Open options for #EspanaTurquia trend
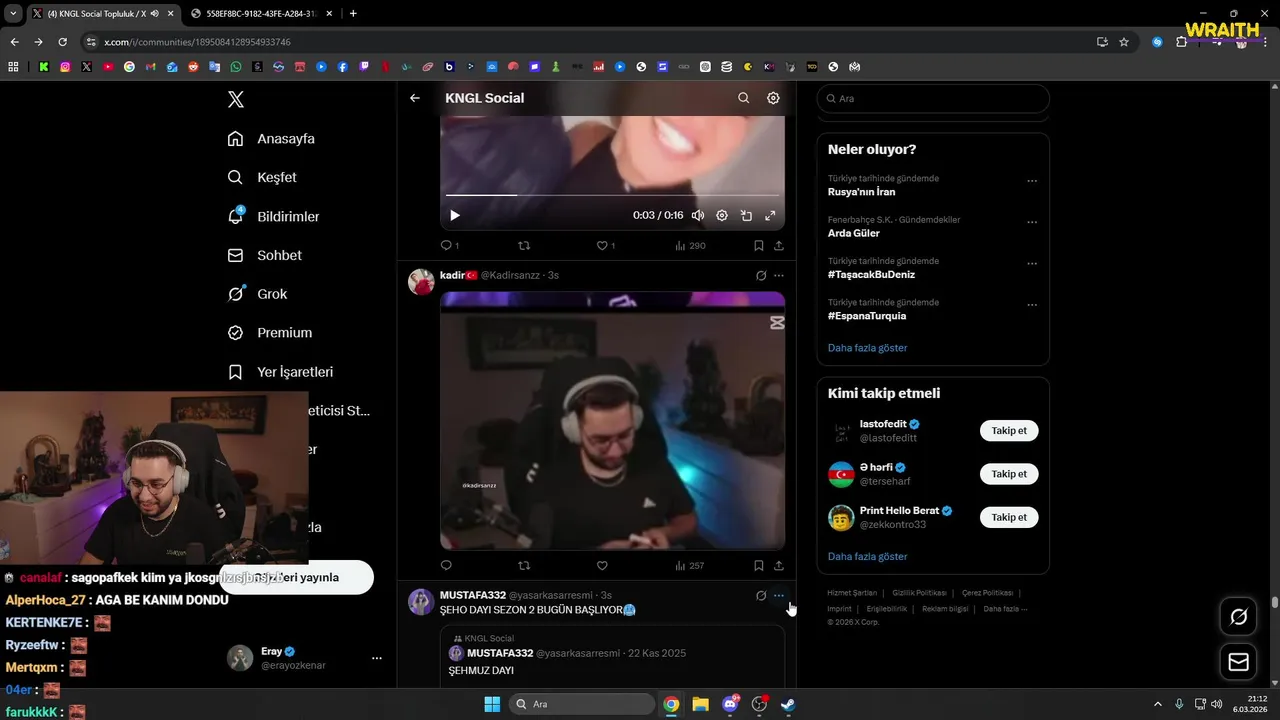The image size is (1280, 720). pyautogui.click(x=1032, y=304)
